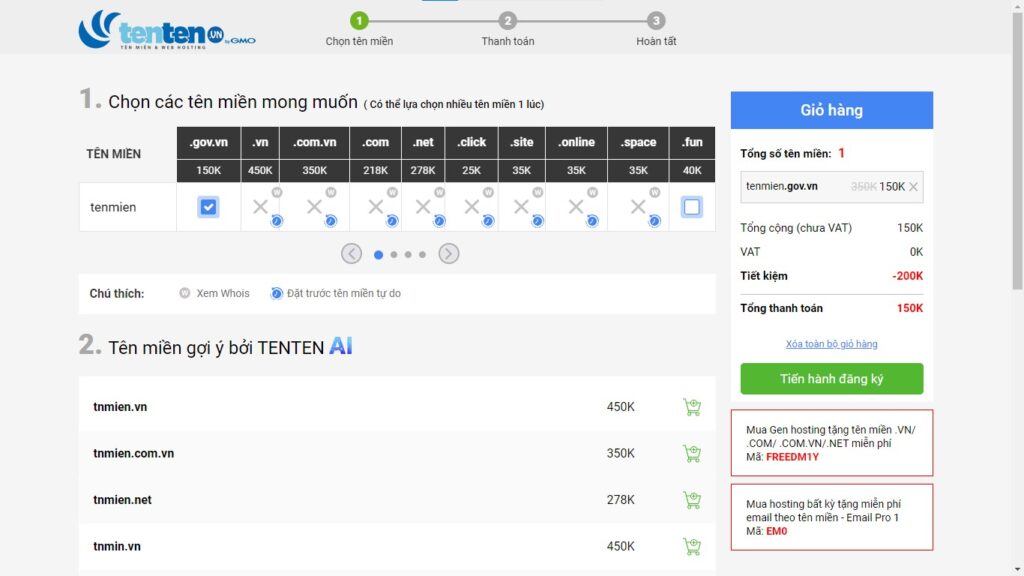Click the Whois icon for .vn domain
The image size is (1024, 576).
pyautogui.click(x=277, y=192)
